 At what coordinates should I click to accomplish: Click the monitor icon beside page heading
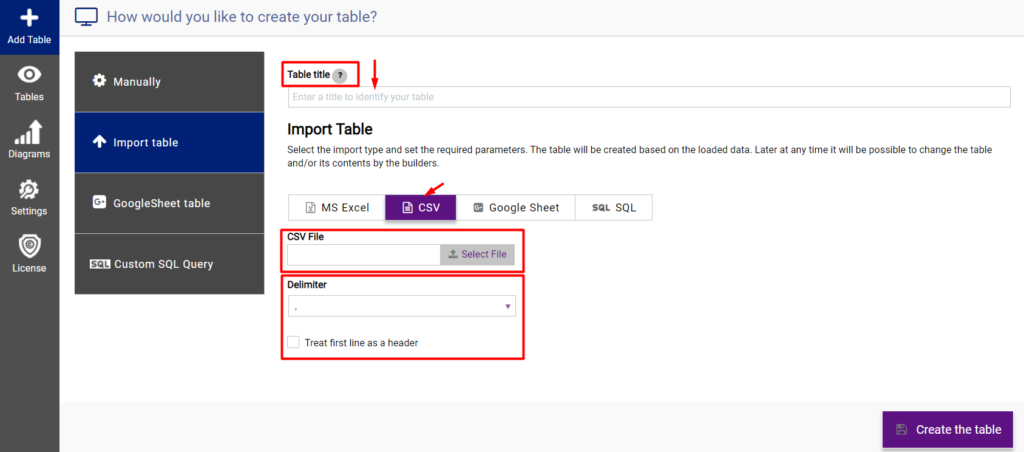[x=86, y=16]
